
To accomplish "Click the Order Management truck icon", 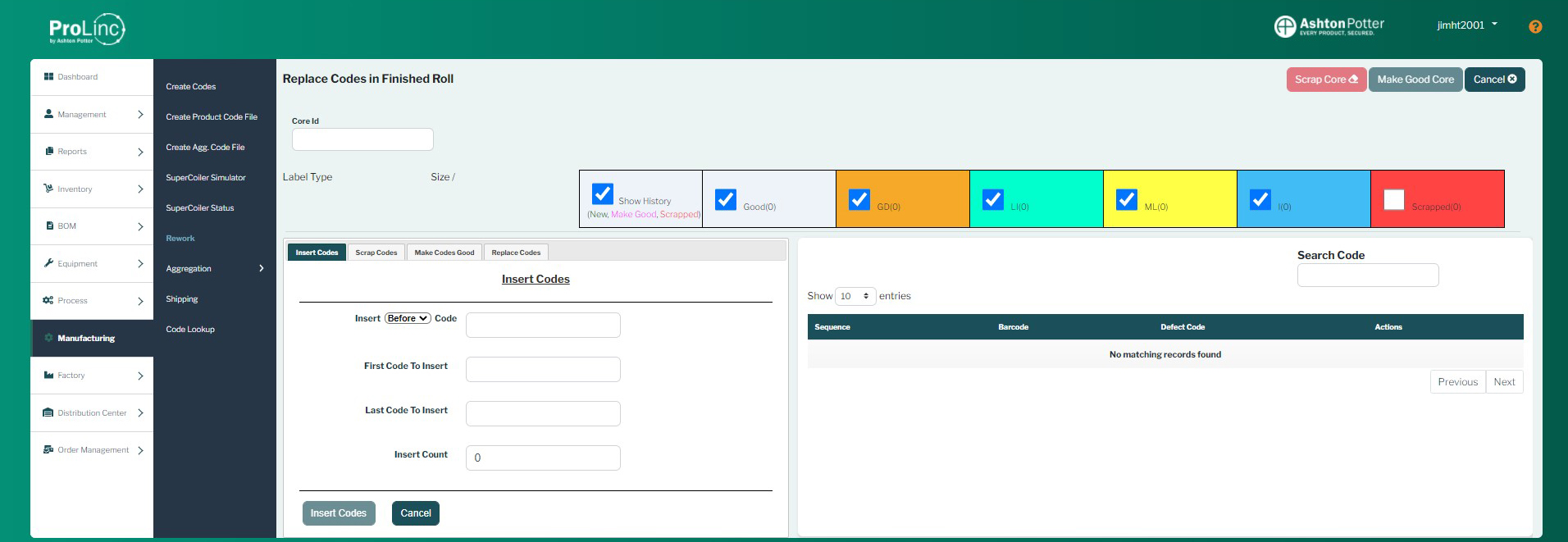I will point(48,449).
